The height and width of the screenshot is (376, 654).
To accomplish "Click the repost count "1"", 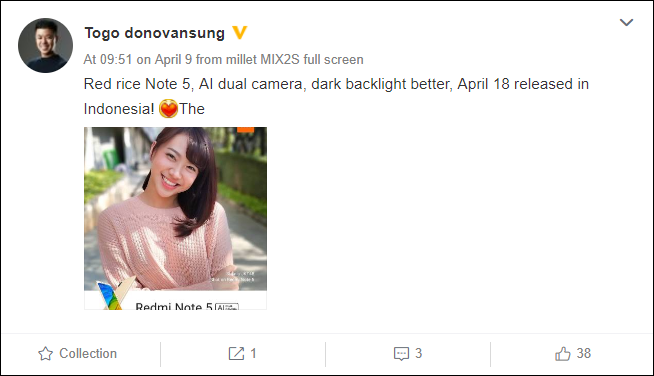I will (x=253, y=353).
